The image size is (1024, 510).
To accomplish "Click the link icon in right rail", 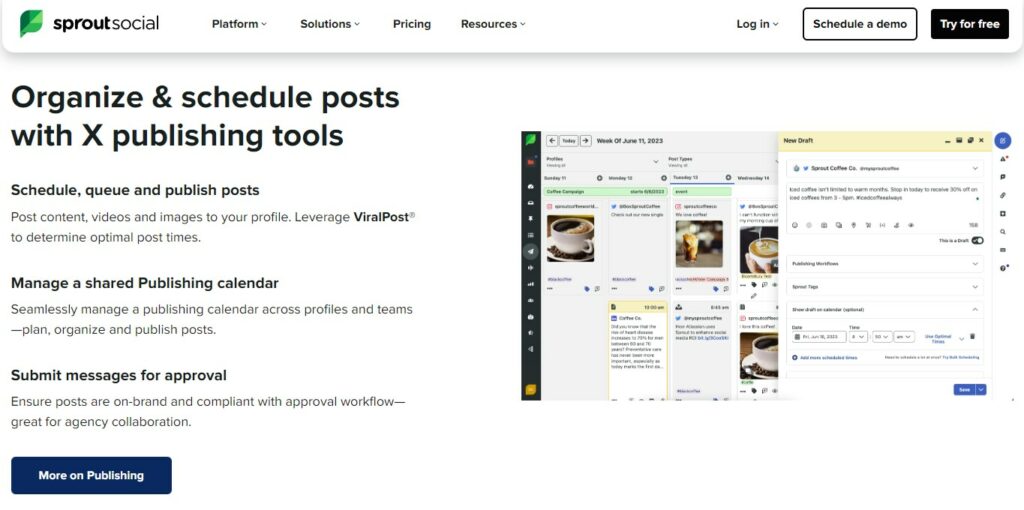I will click(1003, 195).
